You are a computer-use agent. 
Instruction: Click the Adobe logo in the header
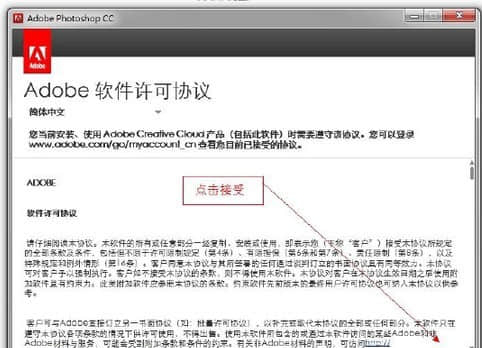point(37,51)
